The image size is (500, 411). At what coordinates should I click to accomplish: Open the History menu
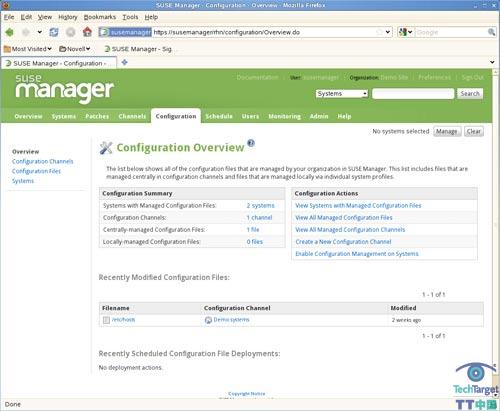pos(68,17)
